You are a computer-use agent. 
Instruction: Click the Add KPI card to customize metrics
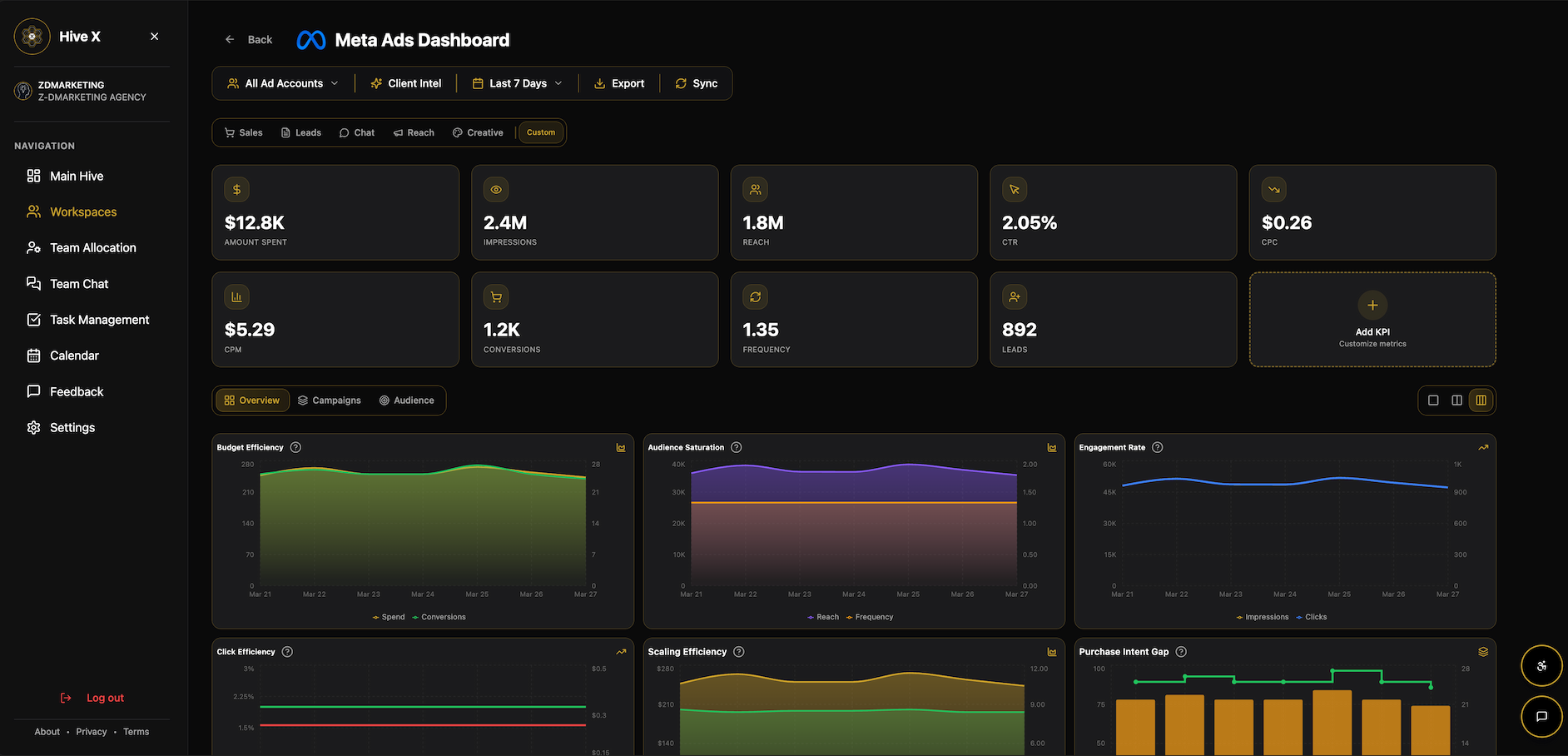[x=1372, y=319]
